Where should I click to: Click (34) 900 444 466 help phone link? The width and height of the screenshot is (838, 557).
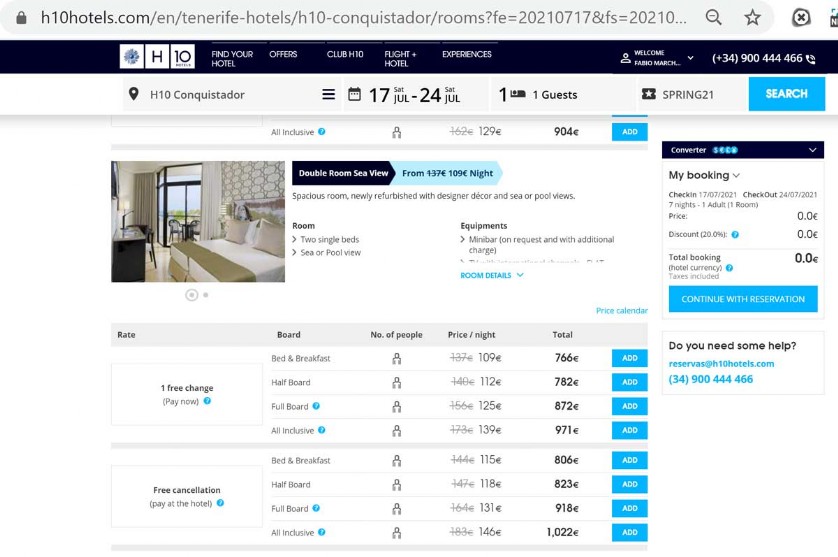(710, 379)
